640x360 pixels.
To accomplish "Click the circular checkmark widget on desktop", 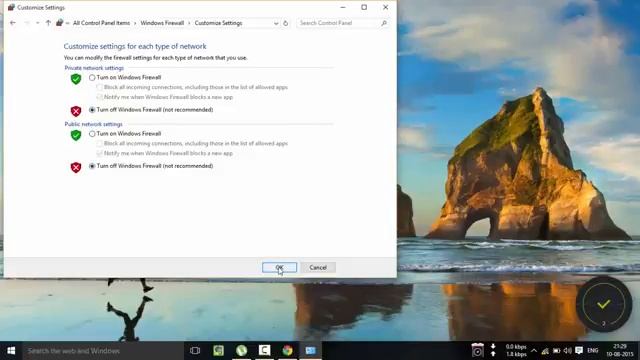I will [604, 304].
